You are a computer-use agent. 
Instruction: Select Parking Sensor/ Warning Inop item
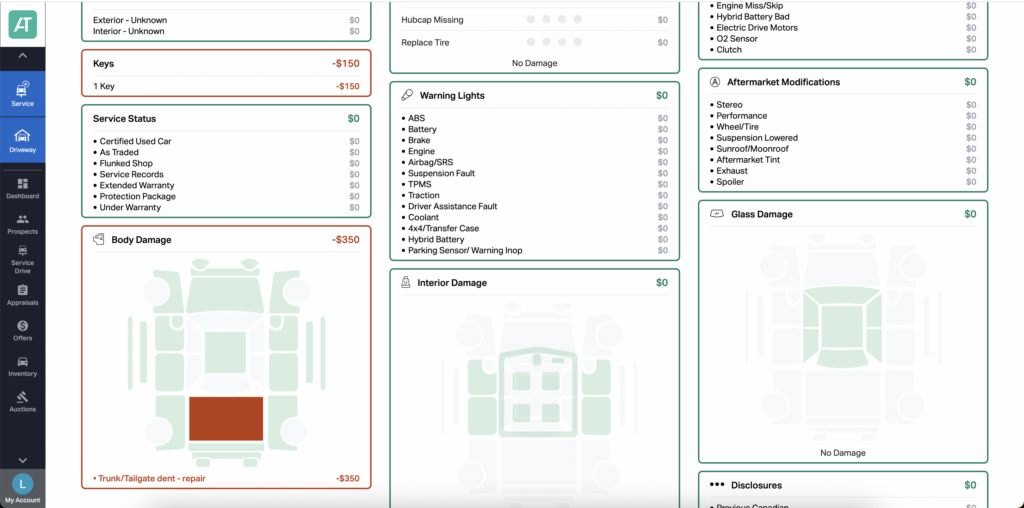[534, 250]
